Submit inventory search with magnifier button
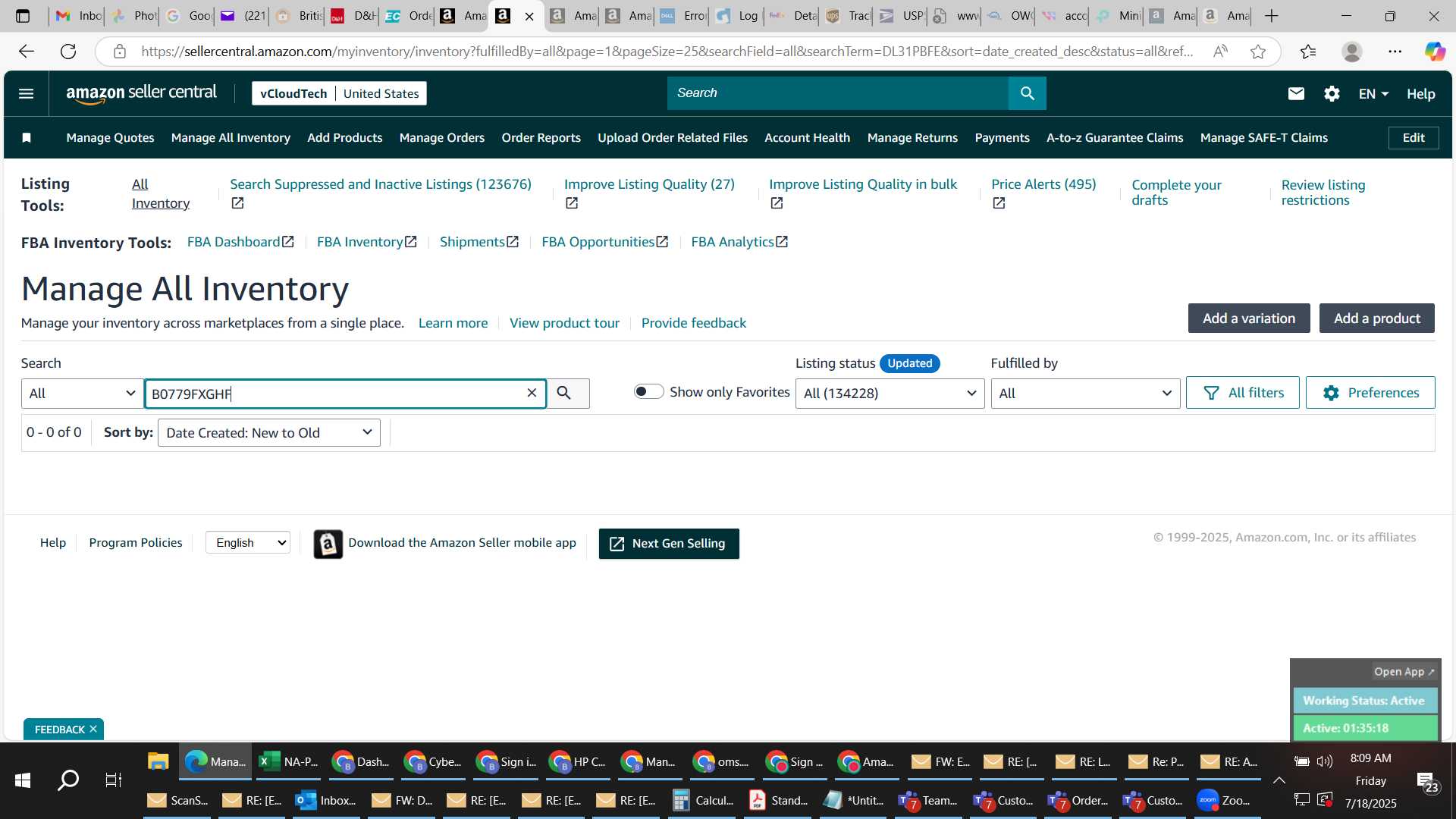Viewport: 1456px width, 819px height. [564, 393]
